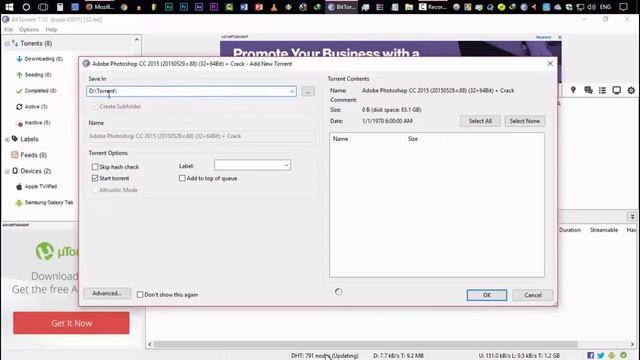The image size is (640, 360).
Task: Click the Twitter icon in status bar
Action: 601,356
